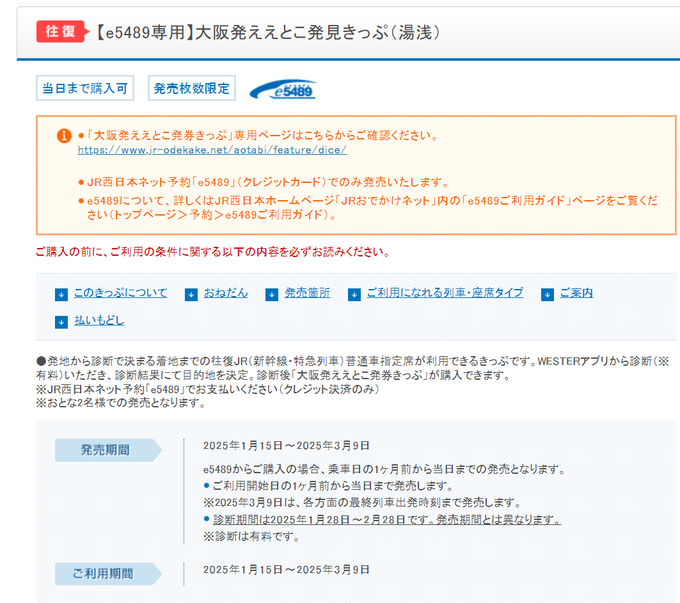Click the red ご購入の前に warning text
This screenshot has height=603, width=680.
click(x=212, y=252)
